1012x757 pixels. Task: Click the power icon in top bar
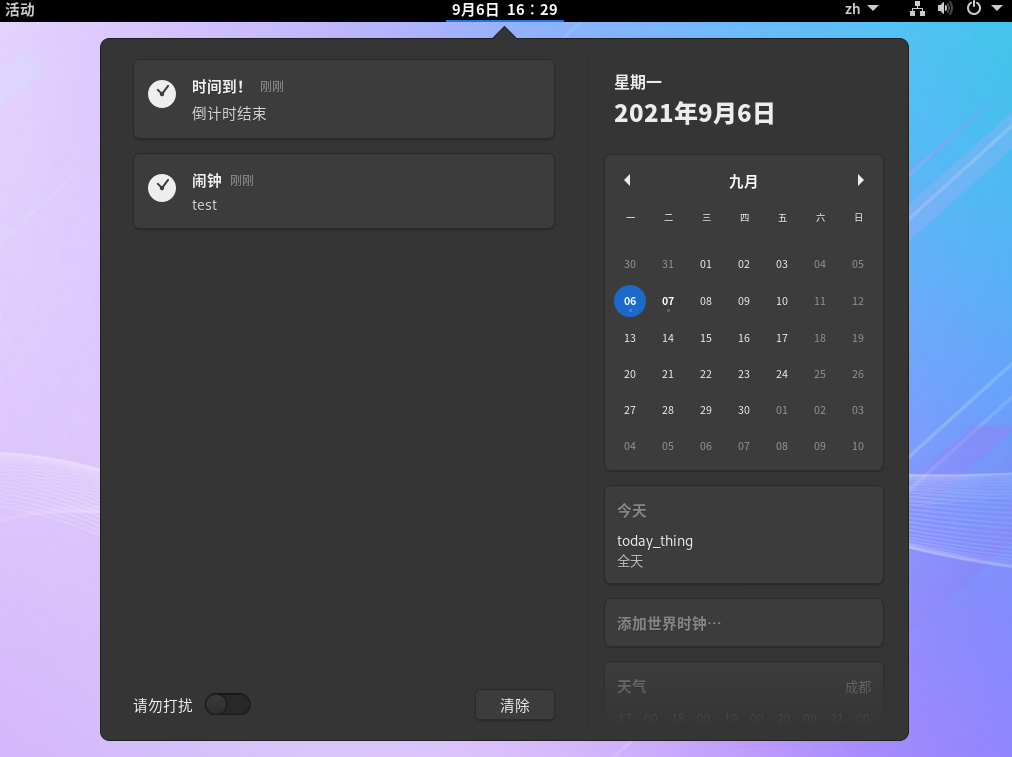tap(974, 9)
